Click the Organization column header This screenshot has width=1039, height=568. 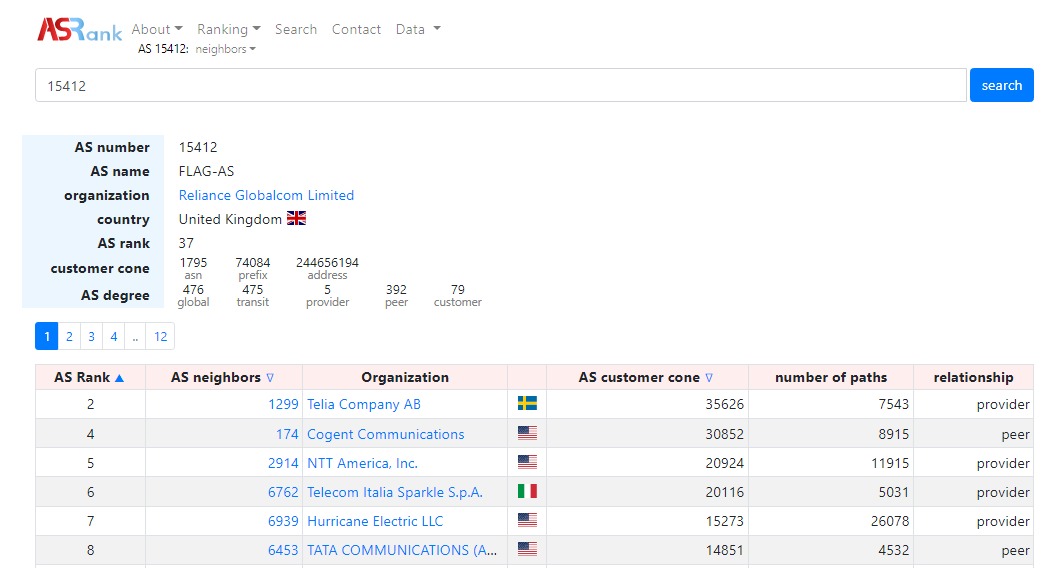[x=405, y=377]
